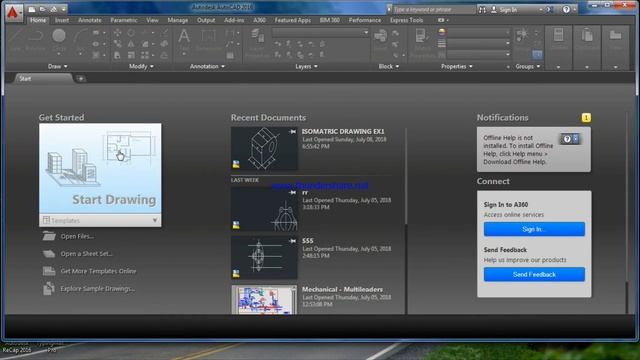The width and height of the screenshot is (640, 360).
Task: Click the New file icon in quick access toolbar
Action: pyautogui.click(x=32, y=9)
